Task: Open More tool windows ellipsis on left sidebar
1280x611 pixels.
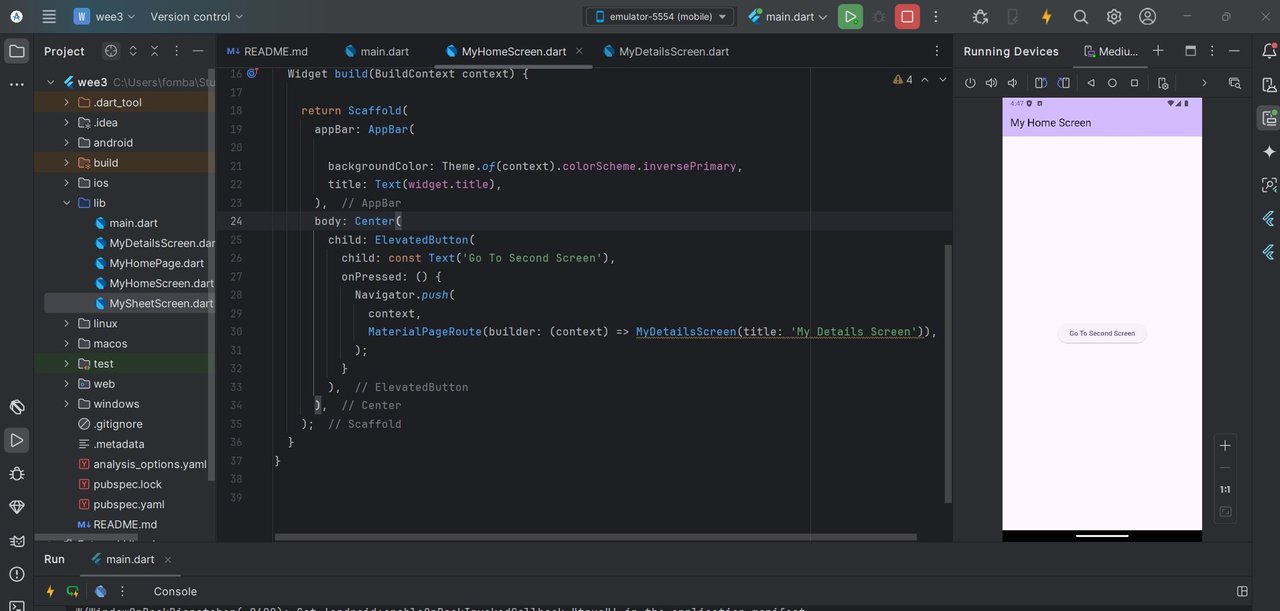Action: click(17, 84)
